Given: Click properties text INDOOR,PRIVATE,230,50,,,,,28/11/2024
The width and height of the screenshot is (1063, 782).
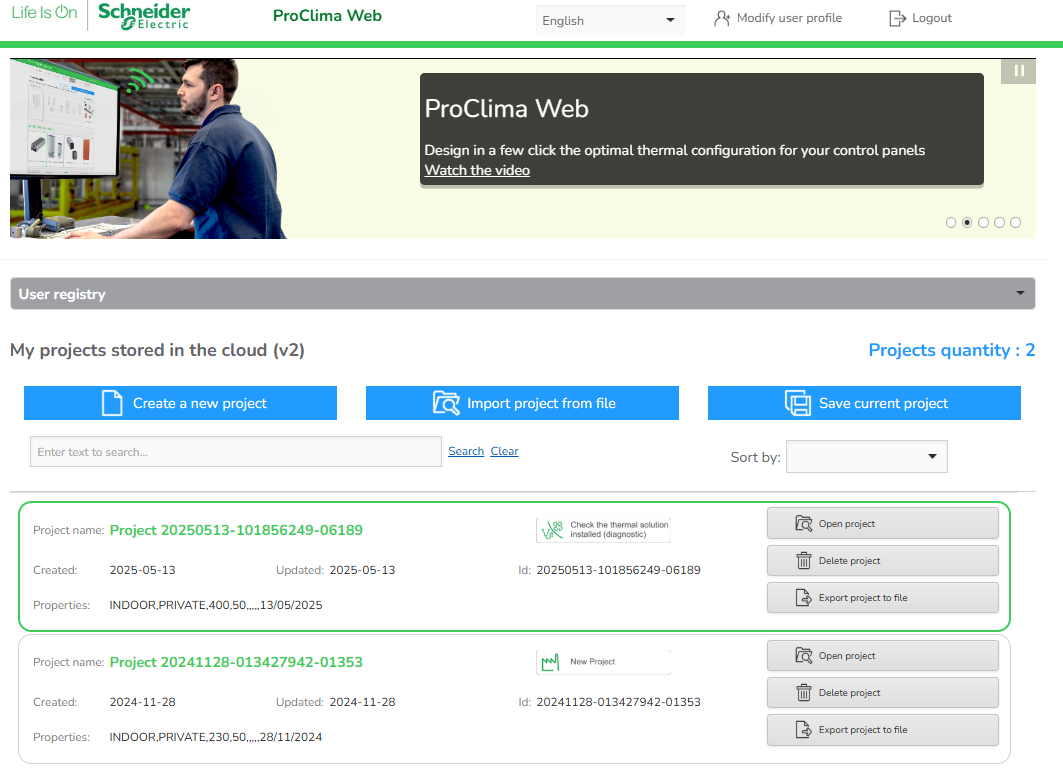Looking at the screenshot, I should pos(216,737).
